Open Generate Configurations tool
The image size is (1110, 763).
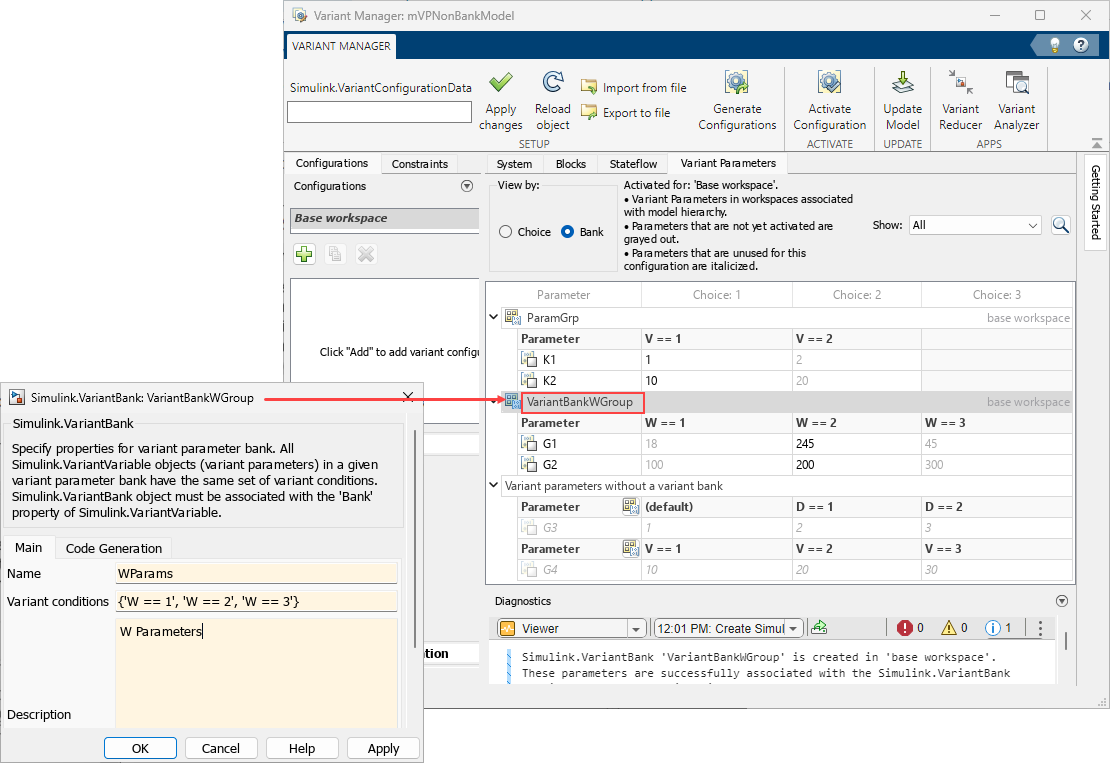737,83
